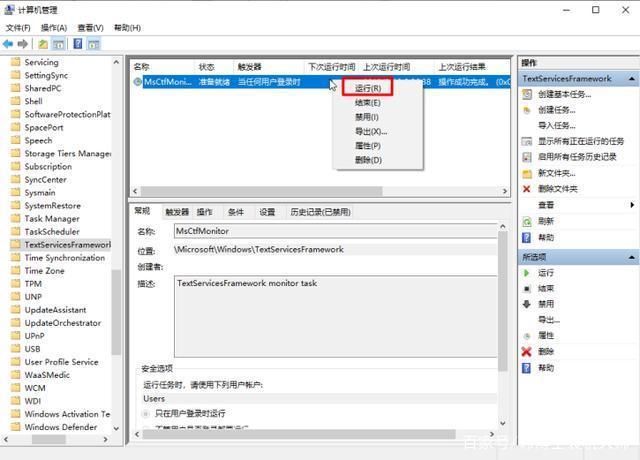Click the 帮助 icon under 所选项

[527, 368]
